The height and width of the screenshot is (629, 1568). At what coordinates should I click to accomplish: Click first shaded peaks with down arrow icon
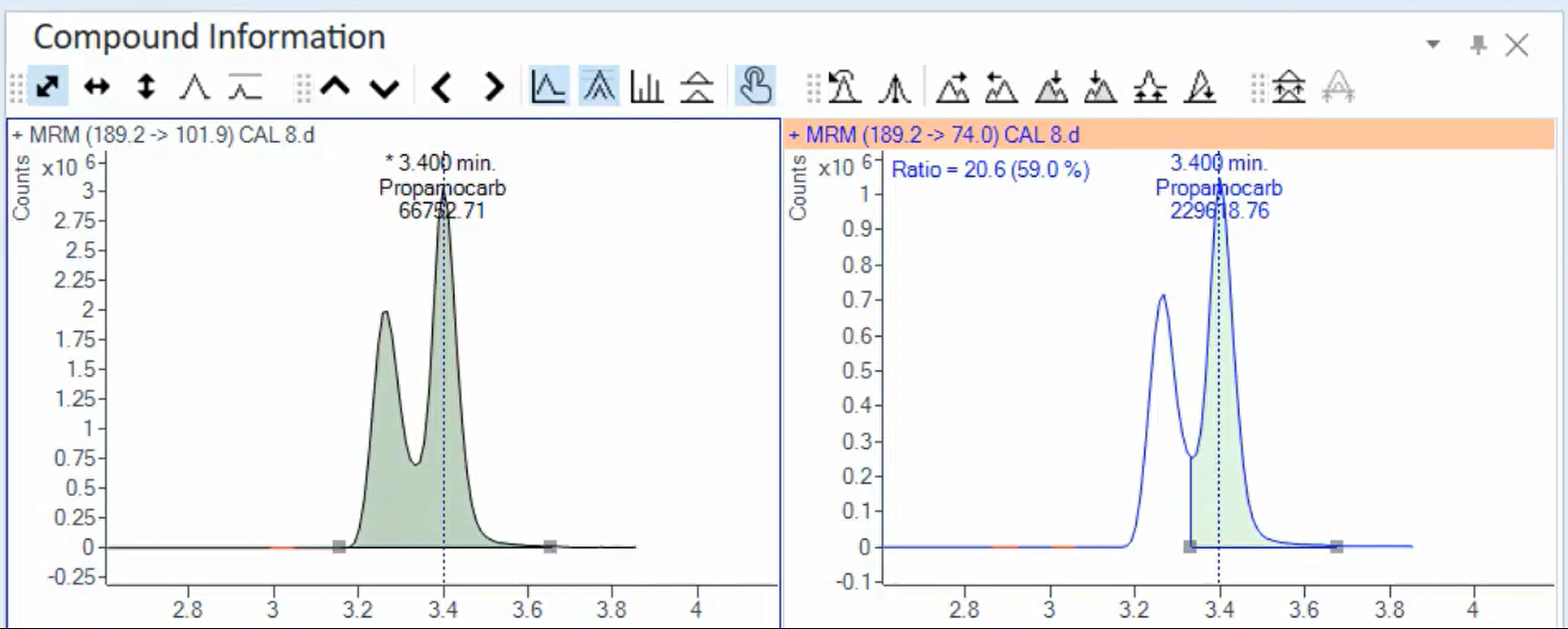point(1051,86)
